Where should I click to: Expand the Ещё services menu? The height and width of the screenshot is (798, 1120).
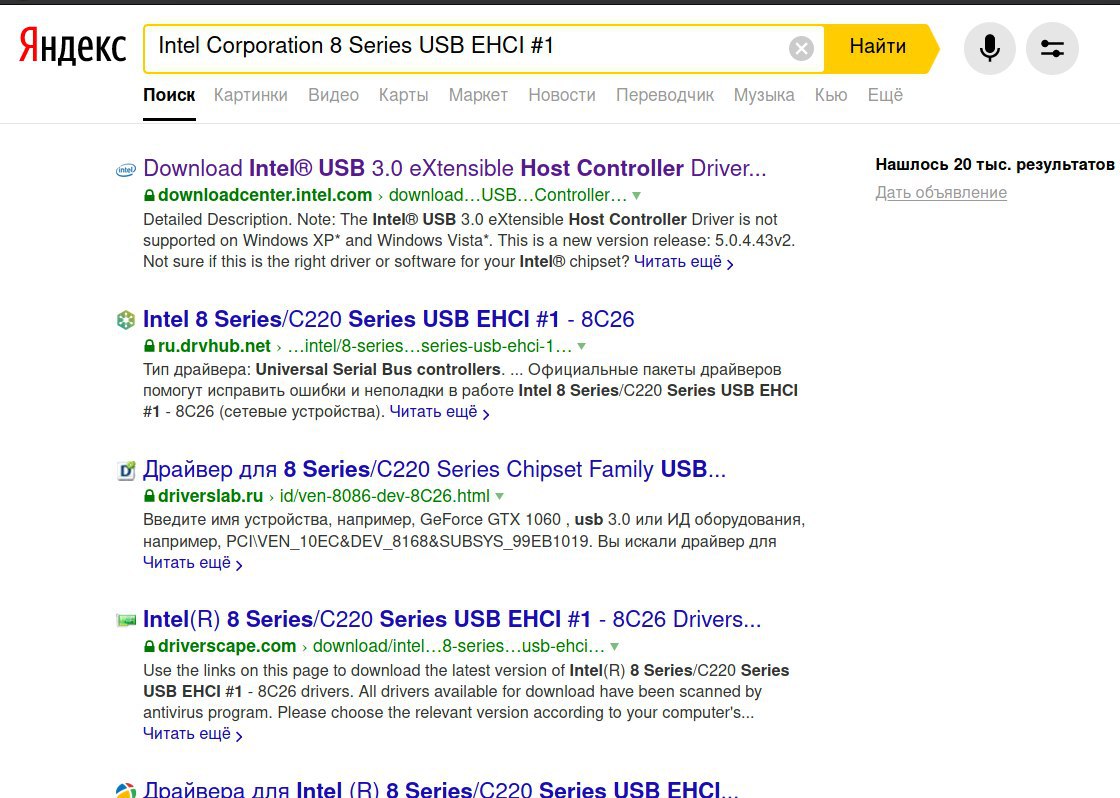885,95
